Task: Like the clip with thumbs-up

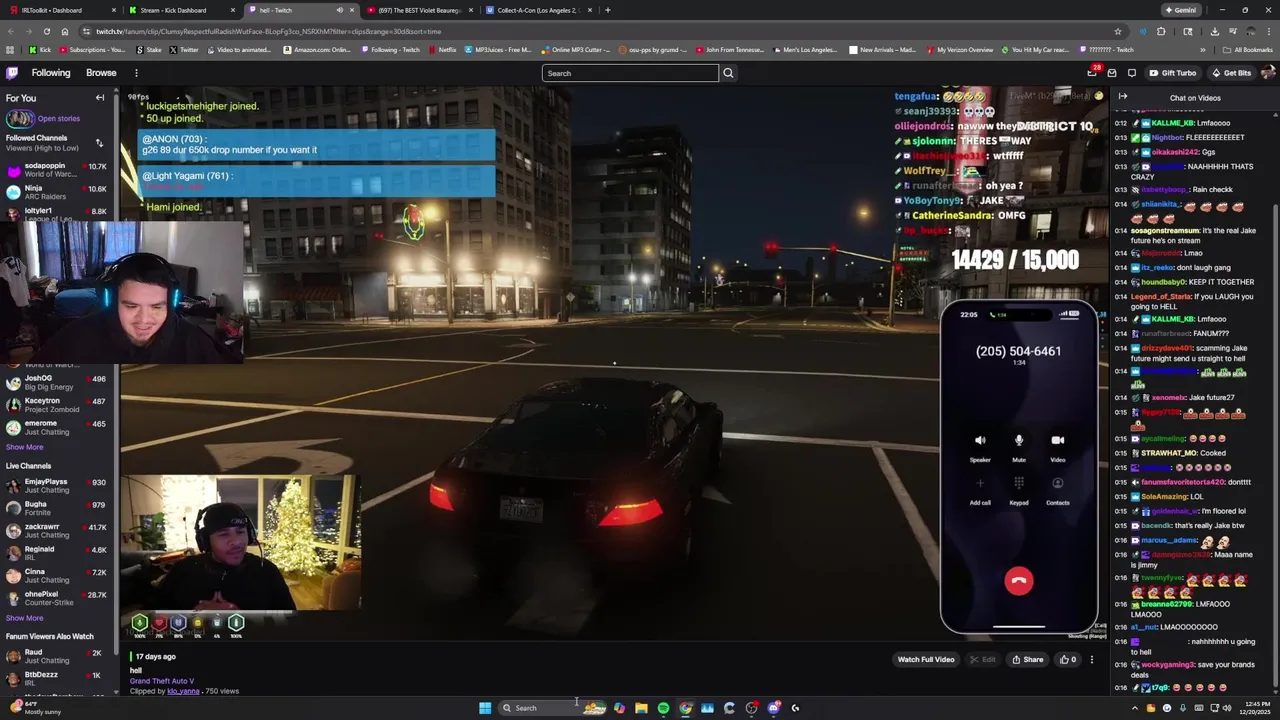Action: pos(1068,659)
